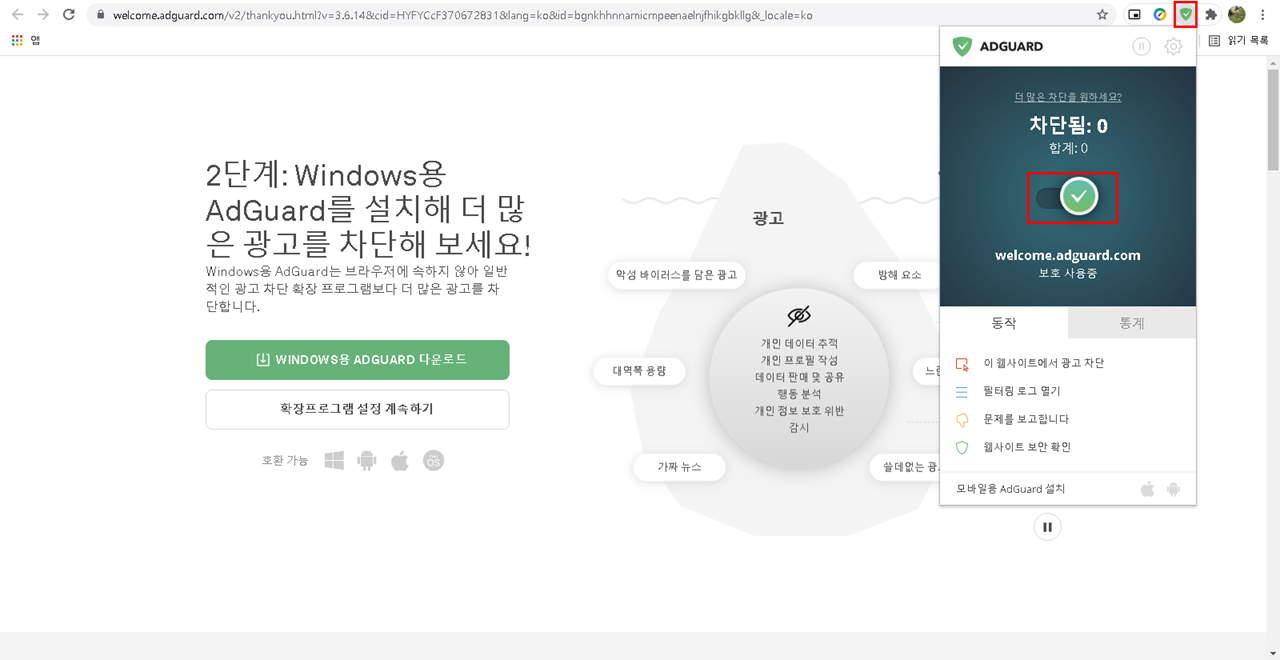The width and height of the screenshot is (1280, 660).
Task: Click the block-ads cursor icon in popup
Action: (x=962, y=364)
